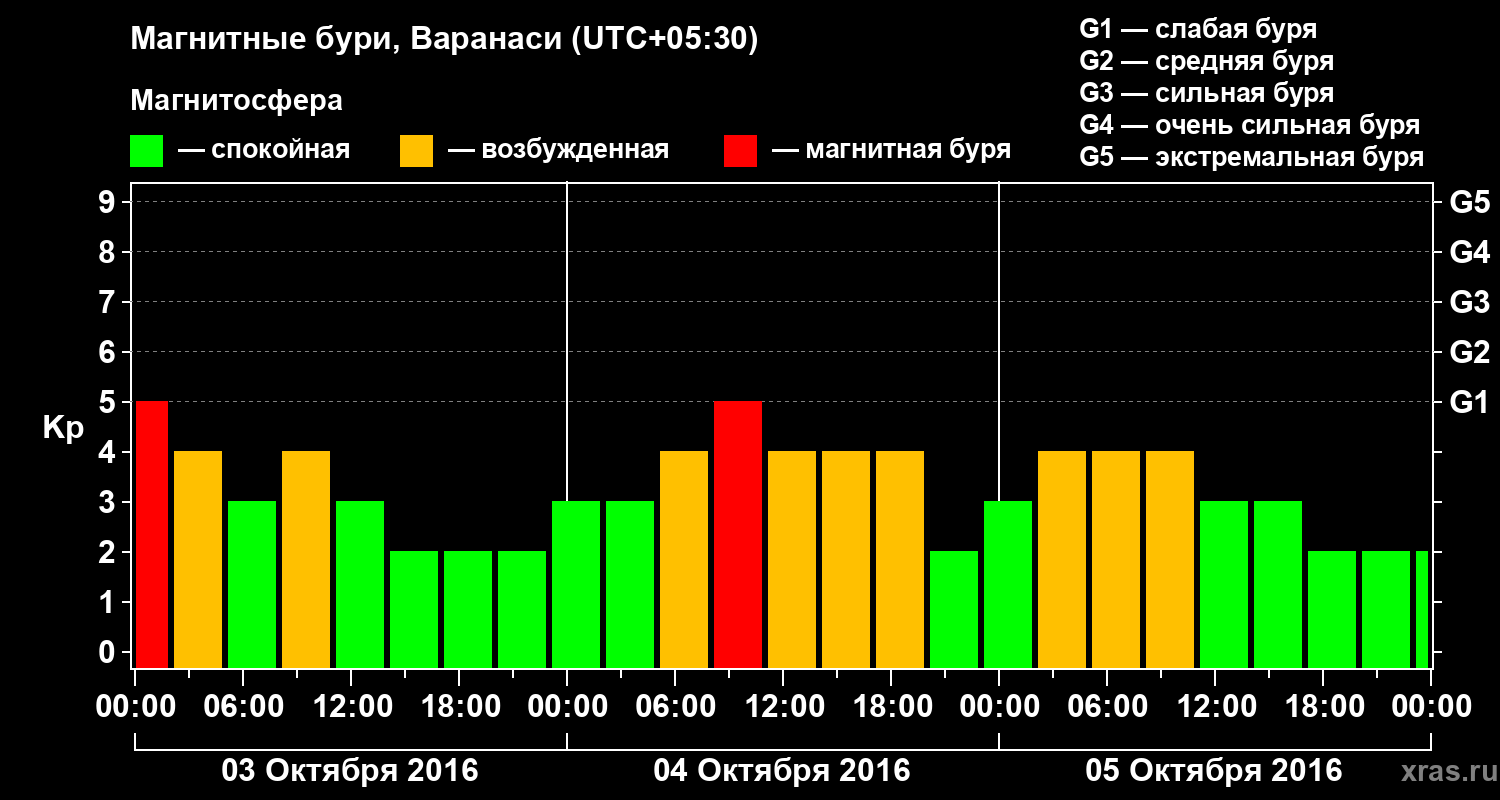Click the 'G3 — сильная буря' legend line
The width and height of the screenshot is (1500, 800).
1206,93
